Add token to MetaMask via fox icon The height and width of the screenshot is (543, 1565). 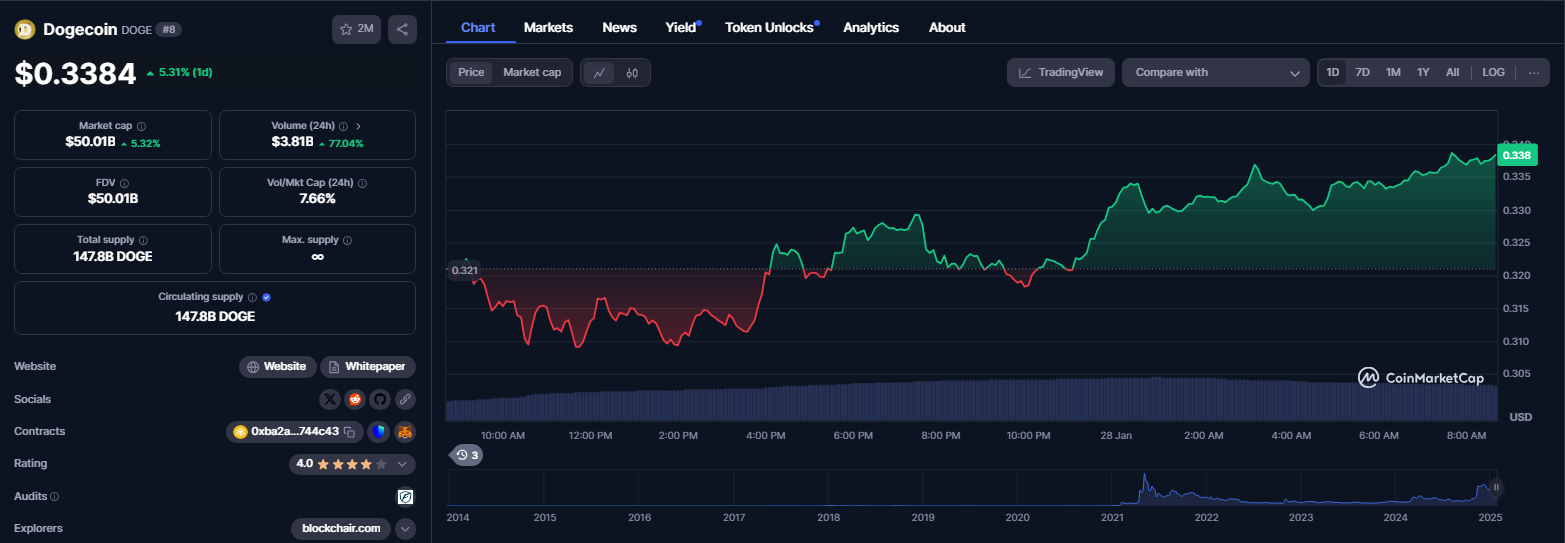point(405,432)
